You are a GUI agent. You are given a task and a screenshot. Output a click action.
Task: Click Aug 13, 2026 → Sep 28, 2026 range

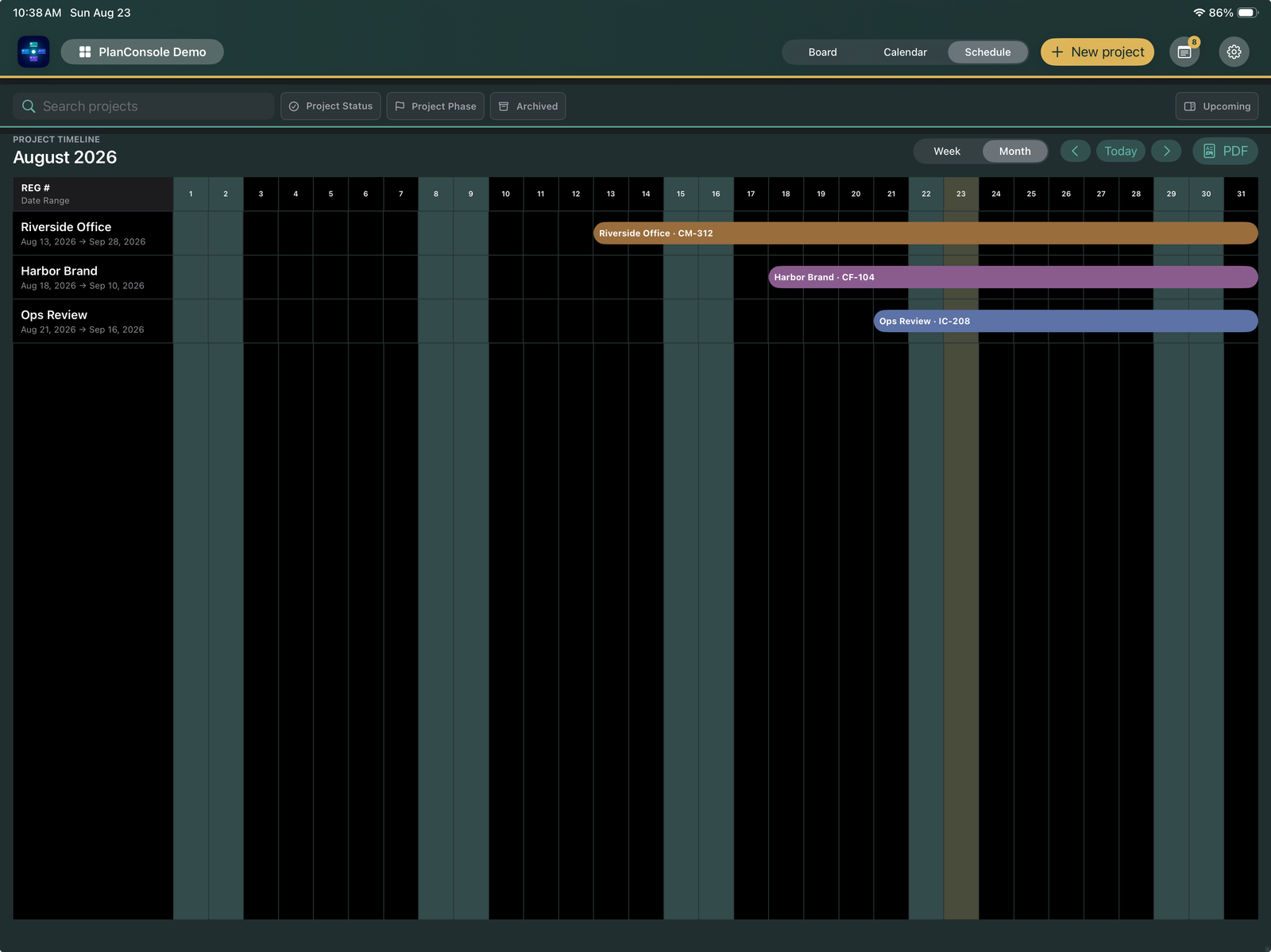[x=83, y=242]
